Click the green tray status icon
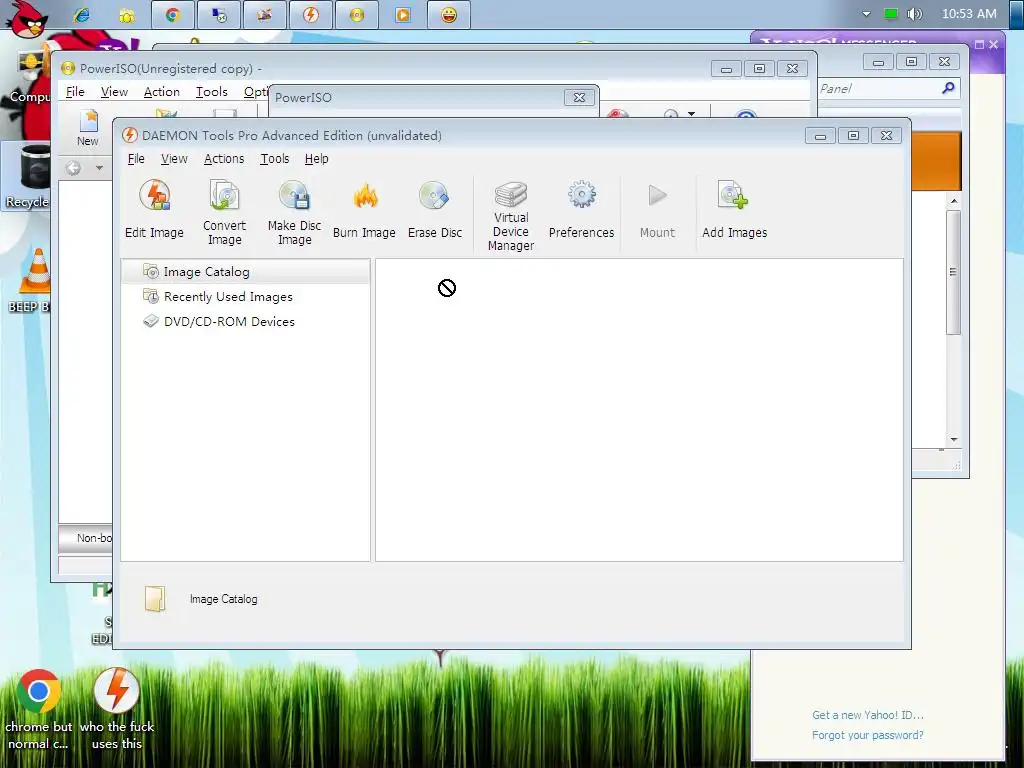 click(x=890, y=14)
